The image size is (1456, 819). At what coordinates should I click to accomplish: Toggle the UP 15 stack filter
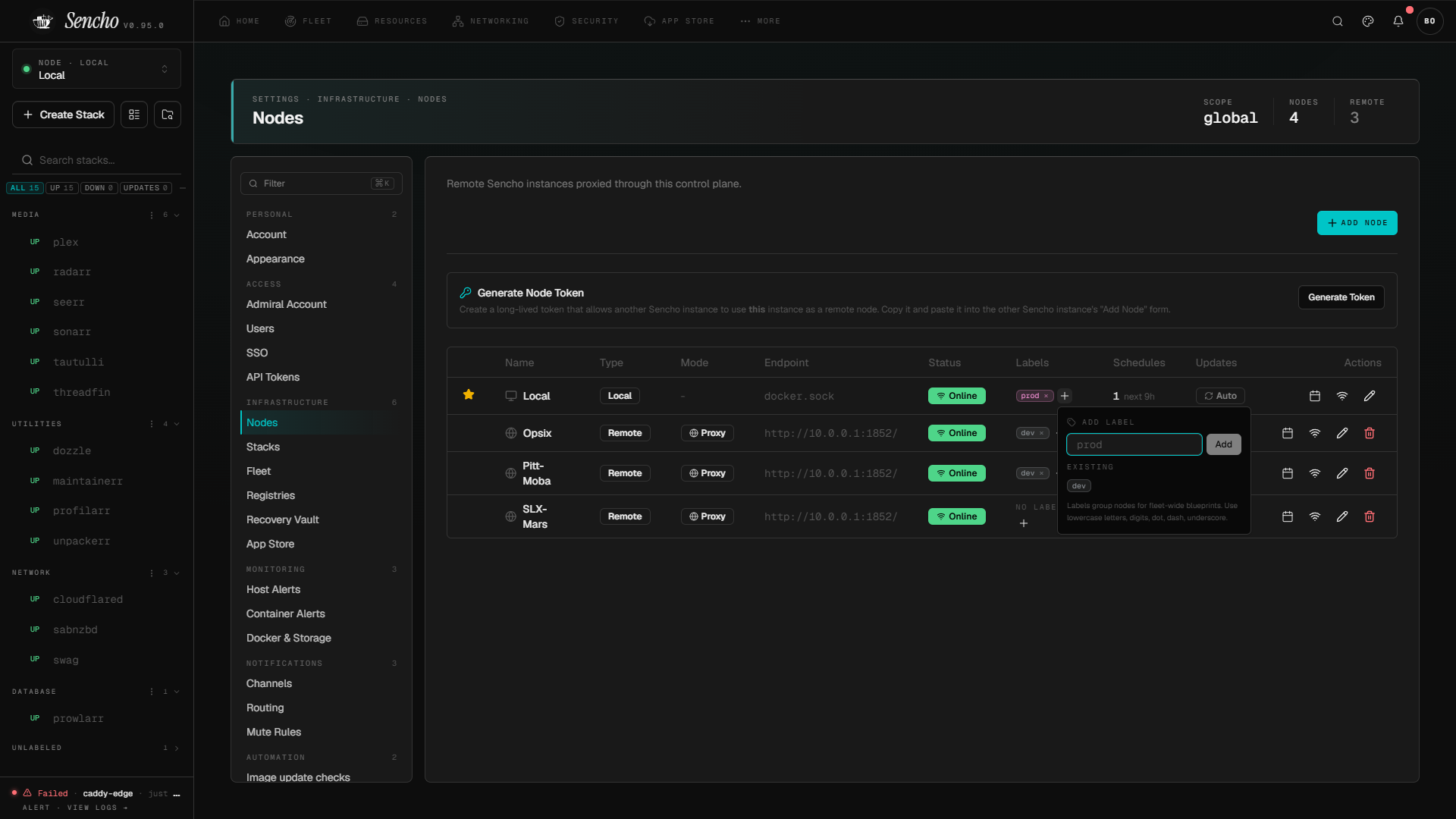[62, 188]
